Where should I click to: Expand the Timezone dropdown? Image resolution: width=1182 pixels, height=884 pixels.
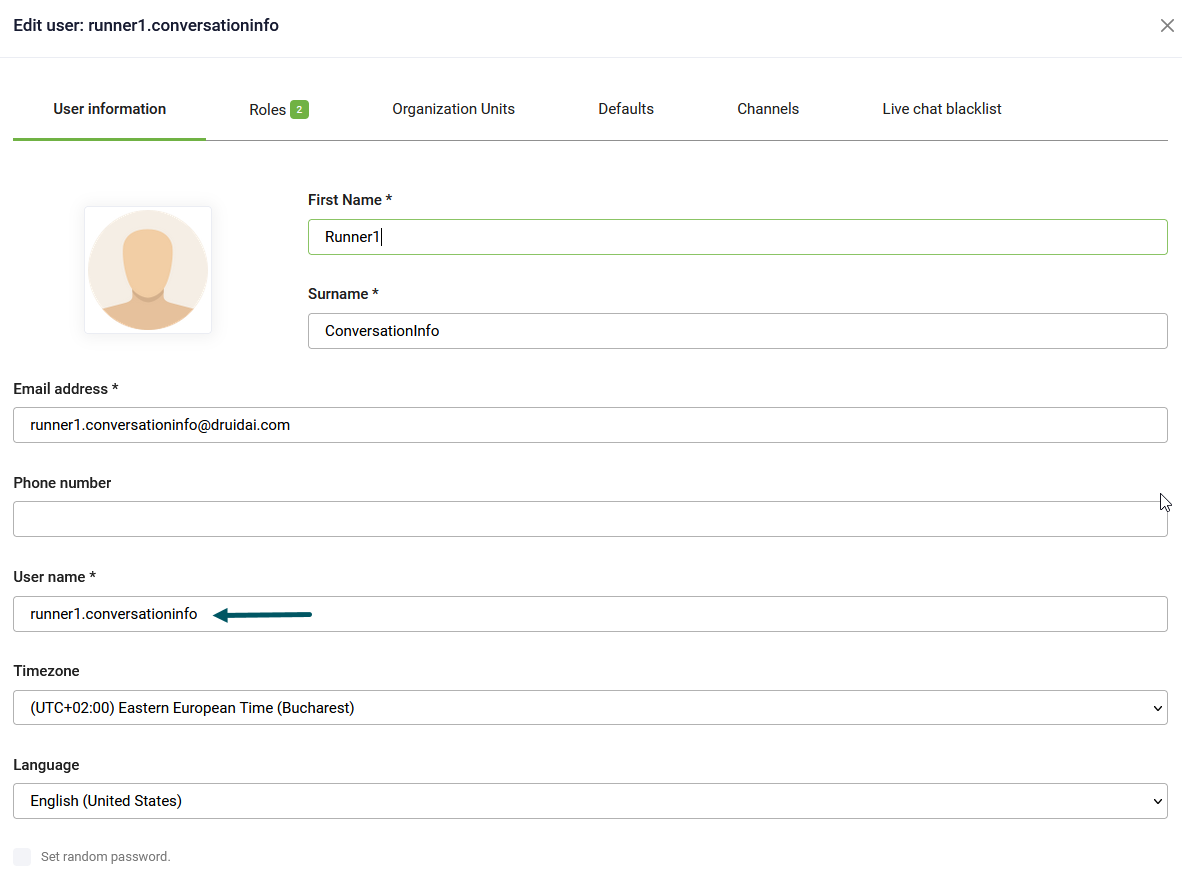click(x=590, y=708)
